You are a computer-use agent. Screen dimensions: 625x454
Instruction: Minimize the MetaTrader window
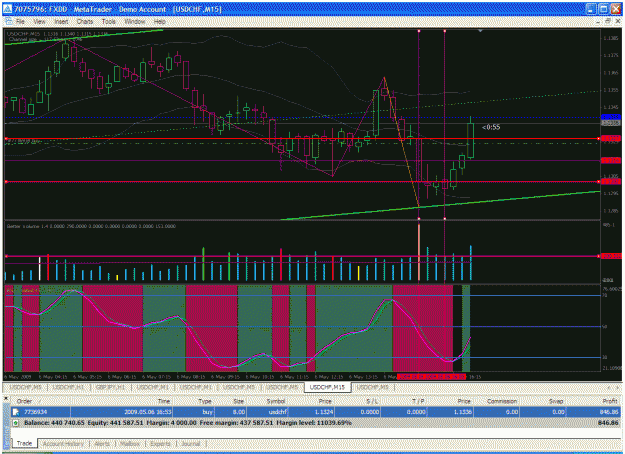point(591,9)
